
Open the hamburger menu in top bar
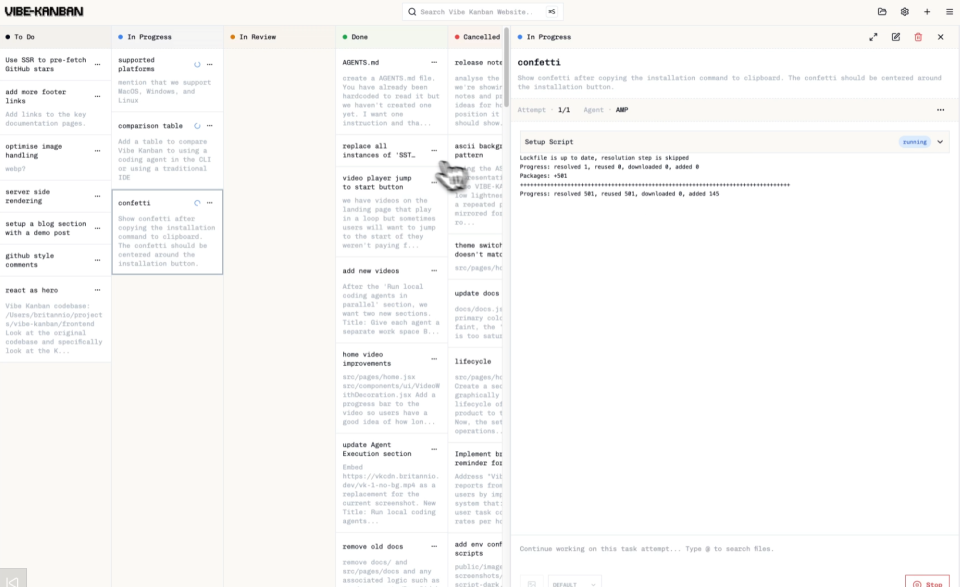(x=950, y=12)
